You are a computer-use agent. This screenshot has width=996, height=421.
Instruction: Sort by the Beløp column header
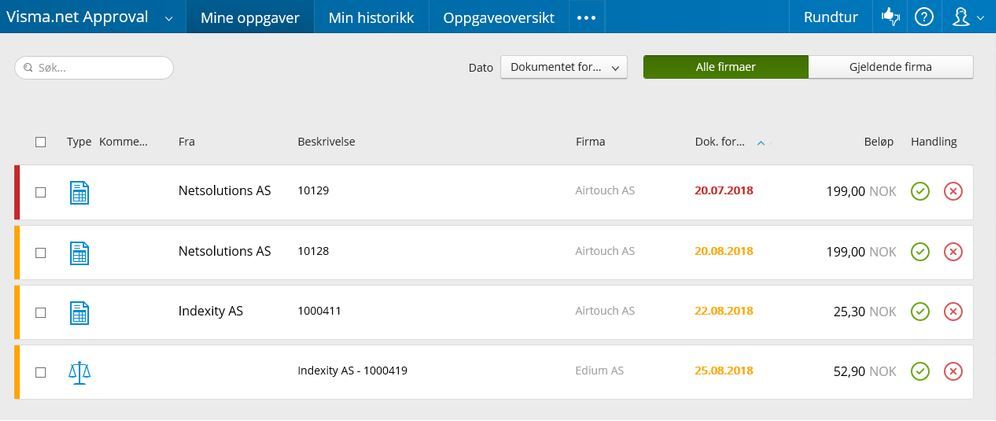pos(878,142)
